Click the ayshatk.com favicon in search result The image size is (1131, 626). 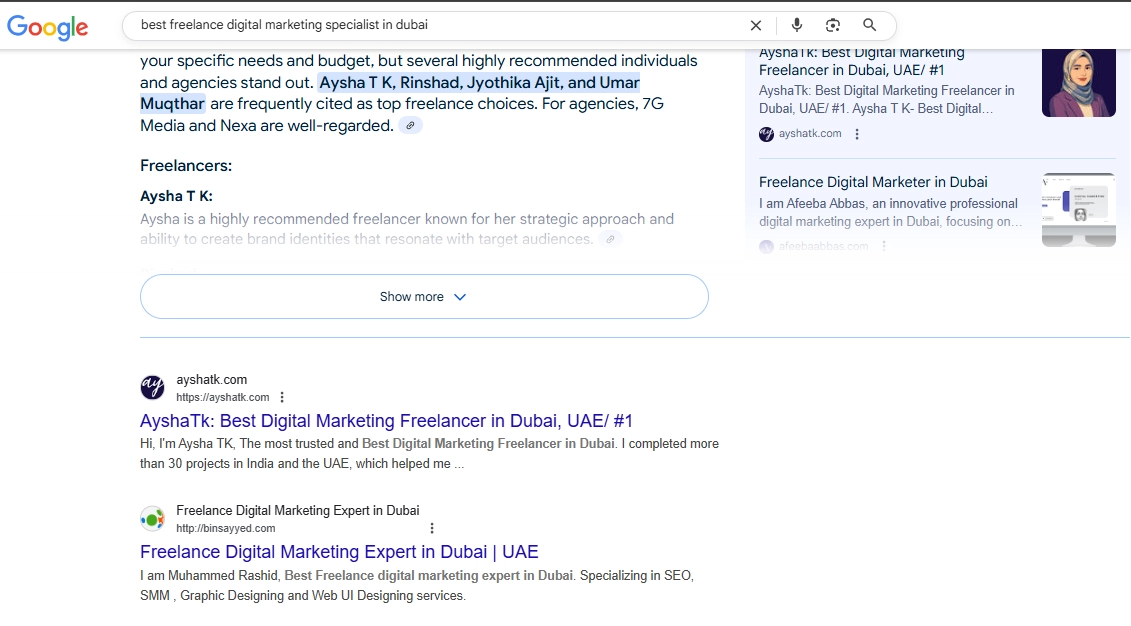pos(152,387)
